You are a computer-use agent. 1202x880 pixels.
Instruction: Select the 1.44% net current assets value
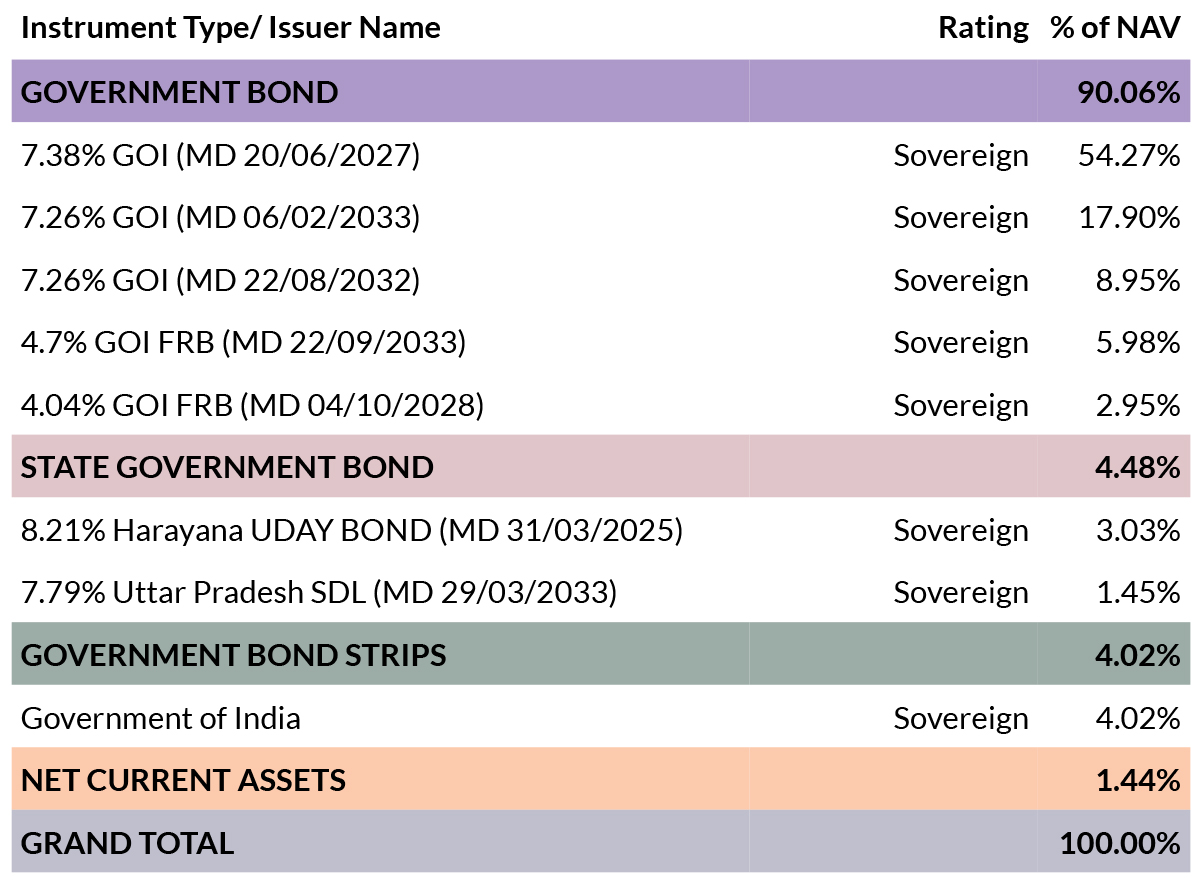click(1138, 779)
